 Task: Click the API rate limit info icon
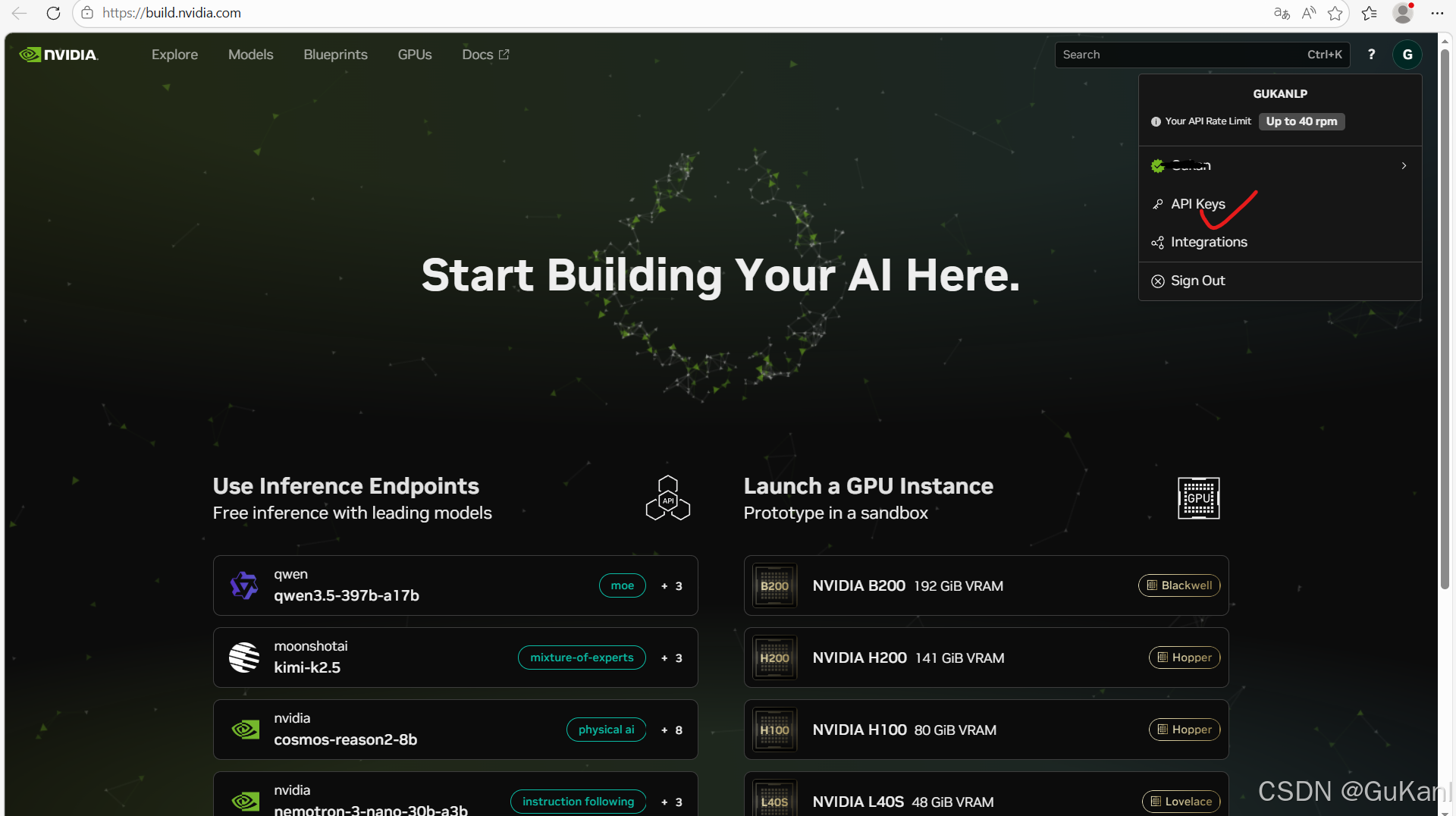click(x=1156, y=121)
